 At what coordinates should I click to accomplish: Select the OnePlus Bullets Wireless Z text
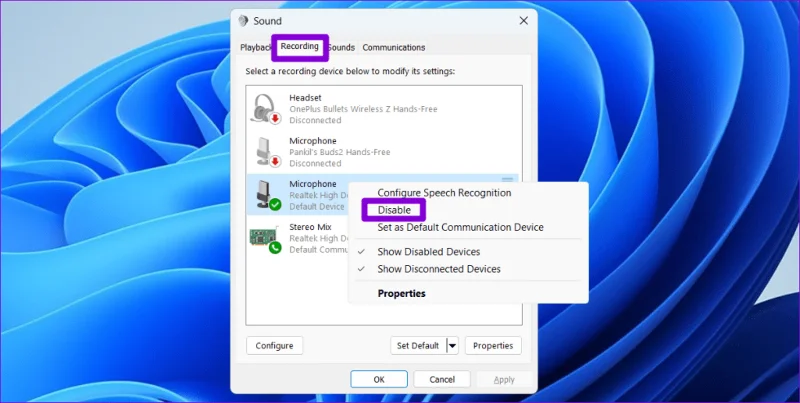click(363, 109)
